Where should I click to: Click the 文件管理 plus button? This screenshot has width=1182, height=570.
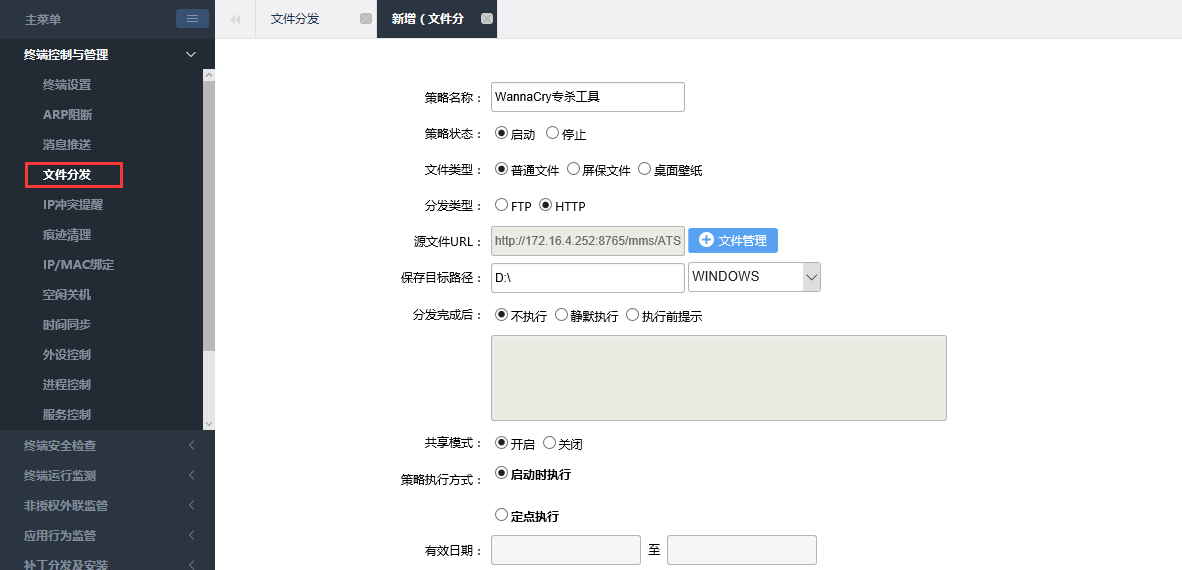732,240
